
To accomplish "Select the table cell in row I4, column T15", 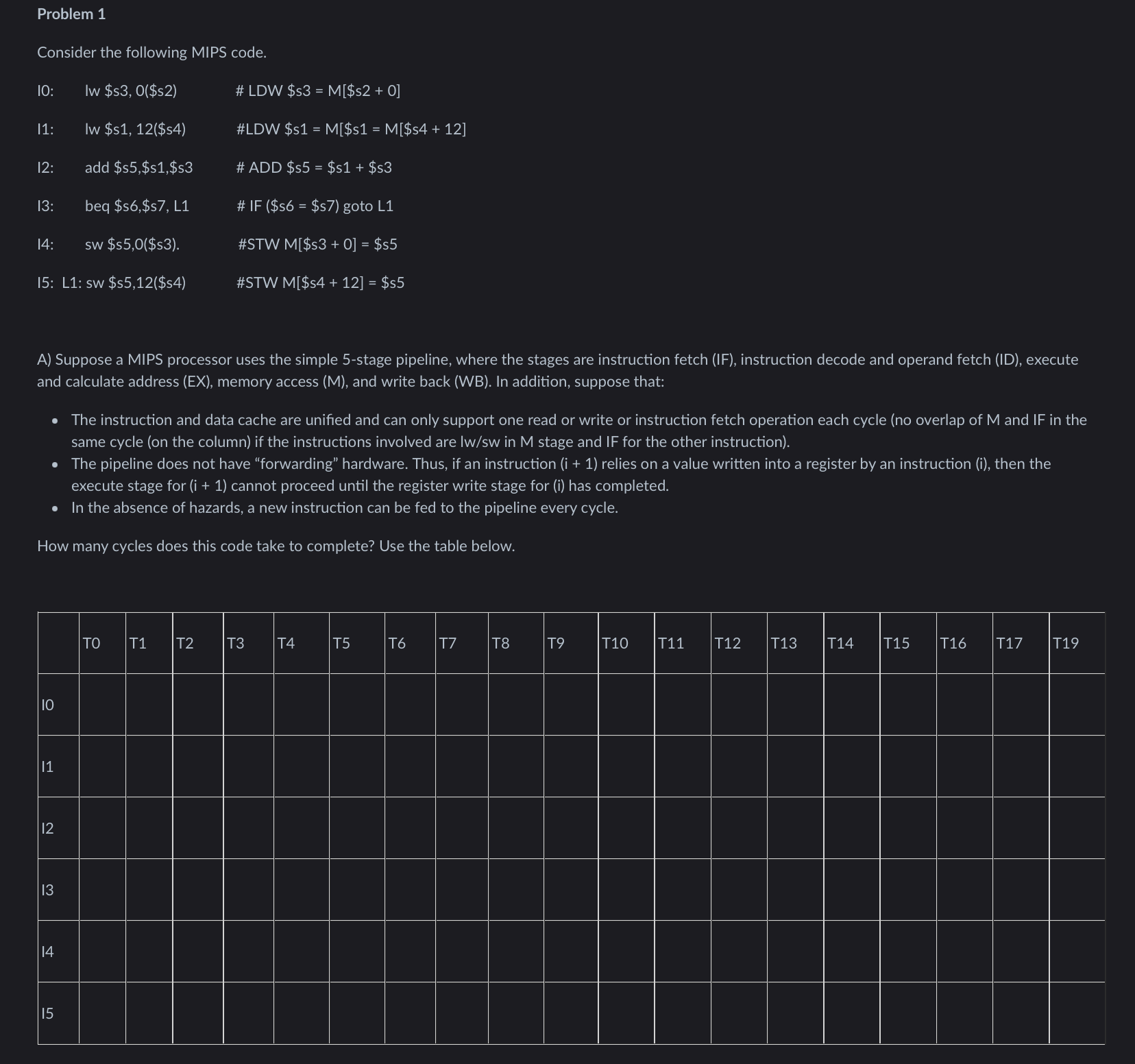I will pos(908,952).
